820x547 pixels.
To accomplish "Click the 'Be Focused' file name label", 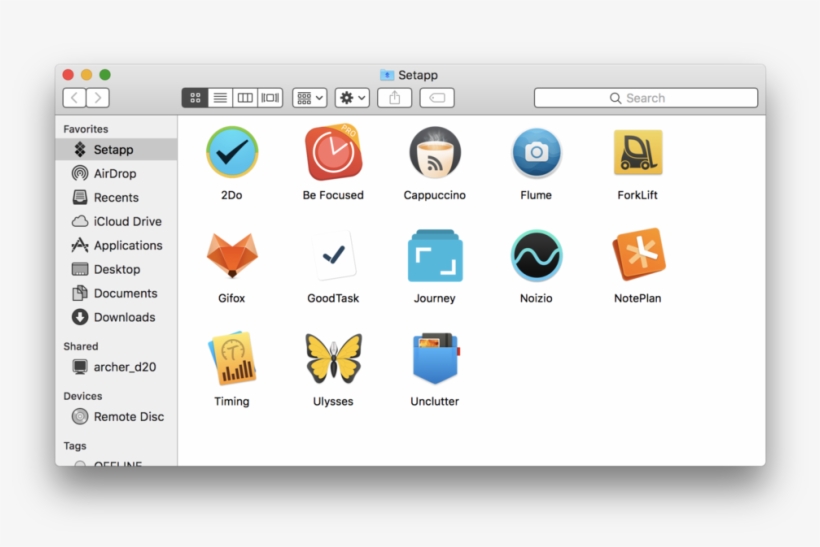I will (x=333, y=195).
